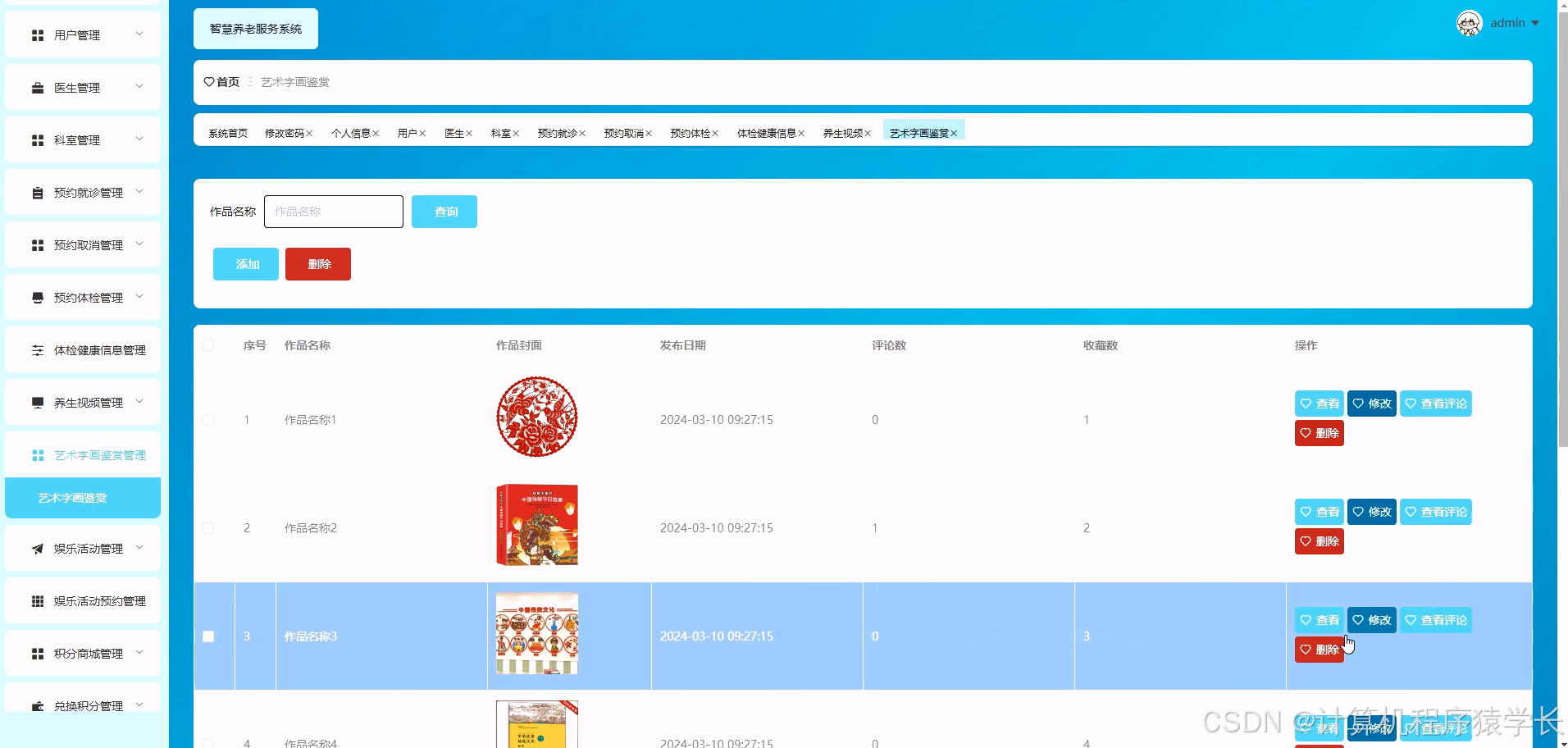
Task: Check the checkbox for row 作品名称3
Action: coord(208,636)
